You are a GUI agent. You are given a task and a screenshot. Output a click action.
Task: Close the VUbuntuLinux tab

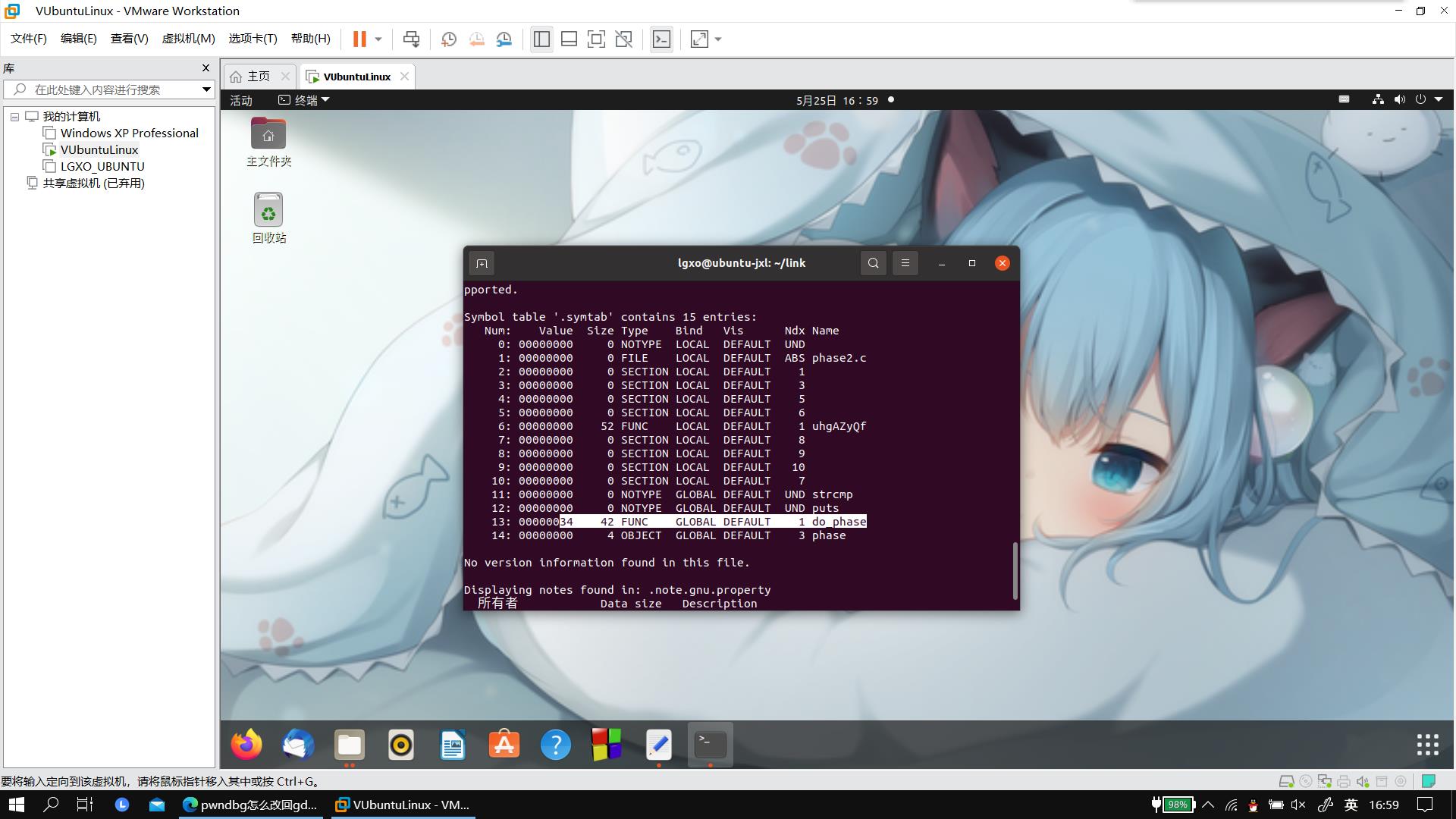(x=404, y=77)
